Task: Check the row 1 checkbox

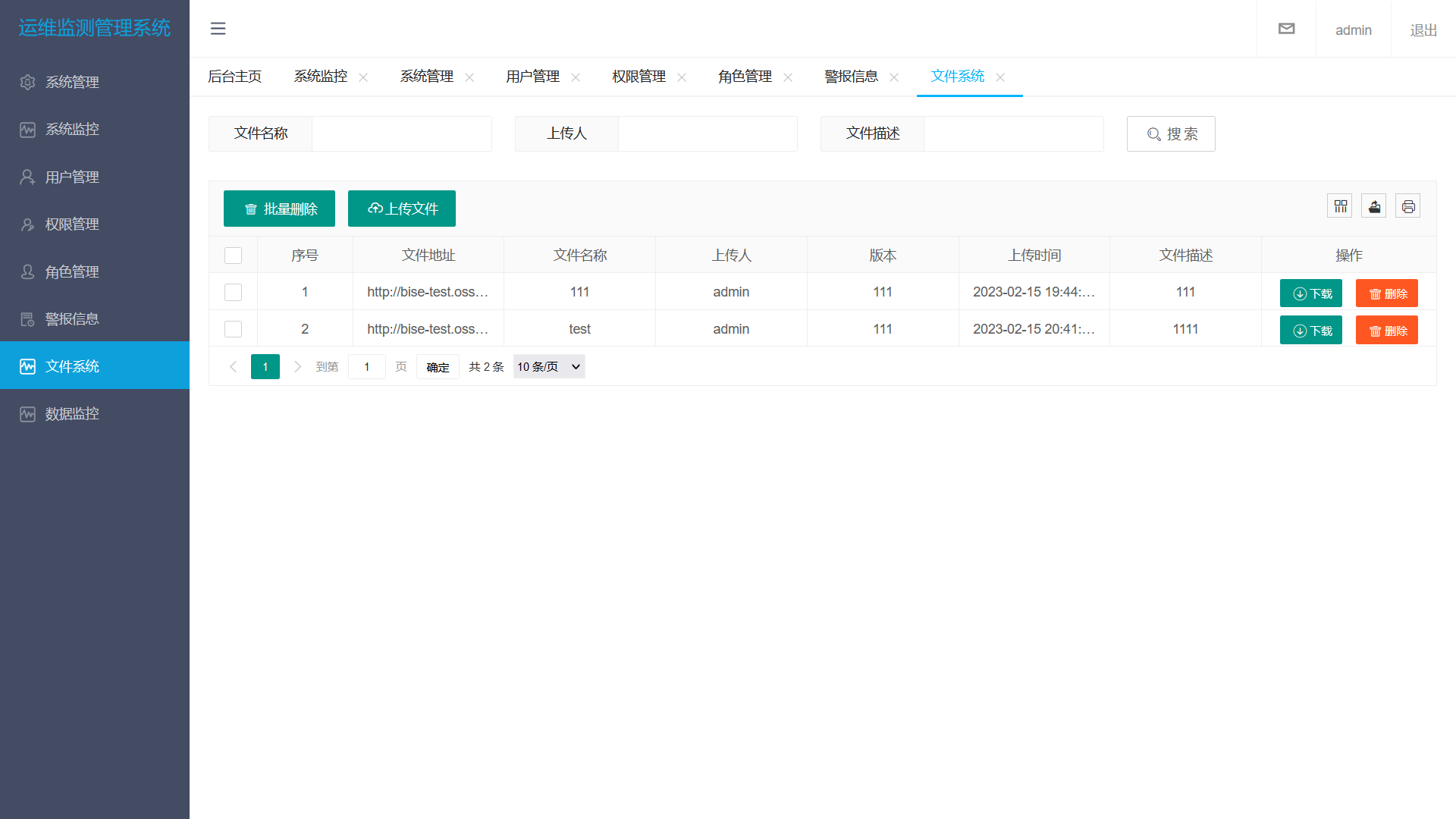Action: [233, 292]
